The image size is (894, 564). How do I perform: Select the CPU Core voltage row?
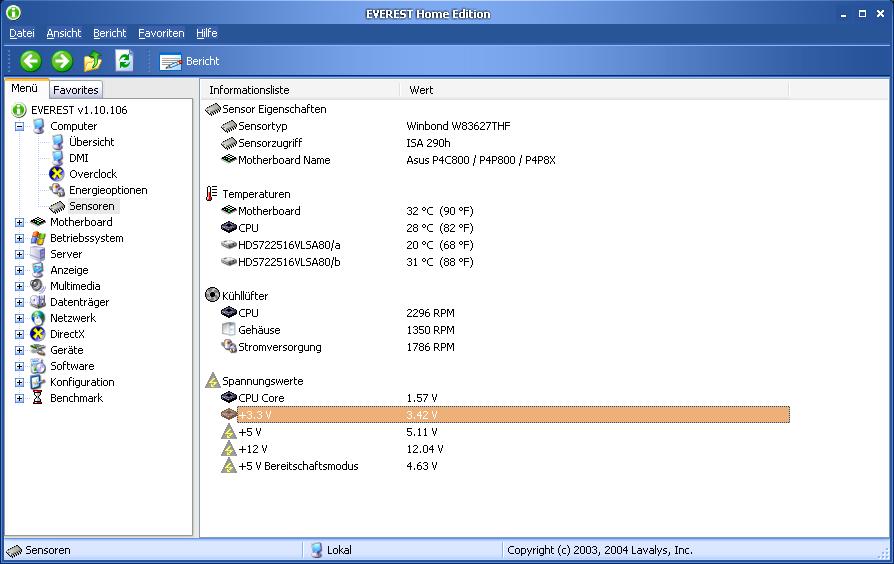(x=505, y=398)
